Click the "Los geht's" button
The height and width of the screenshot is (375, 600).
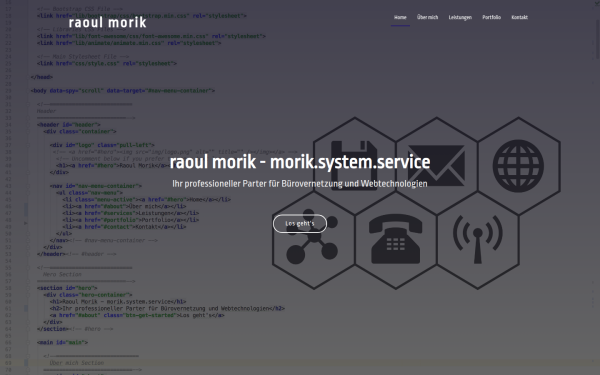click(300, 223)
